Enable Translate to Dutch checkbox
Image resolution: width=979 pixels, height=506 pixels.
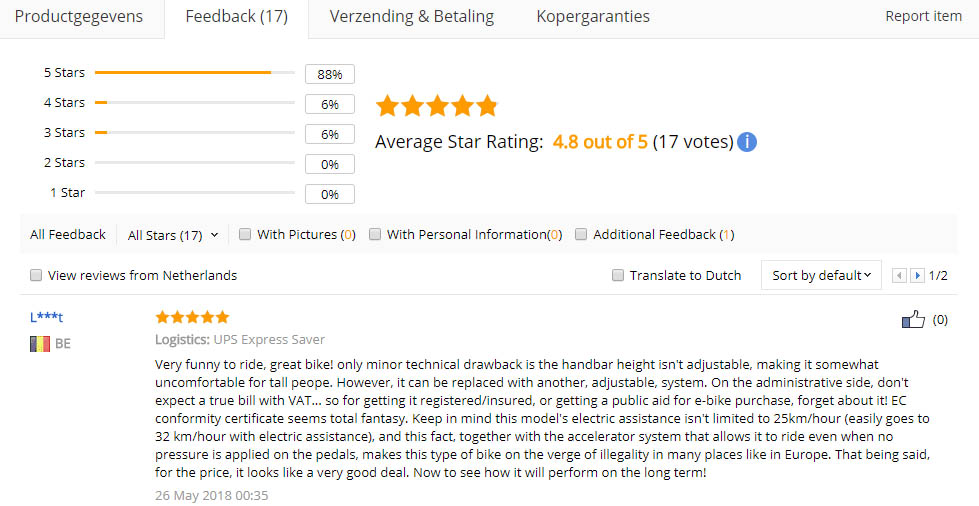618,275
